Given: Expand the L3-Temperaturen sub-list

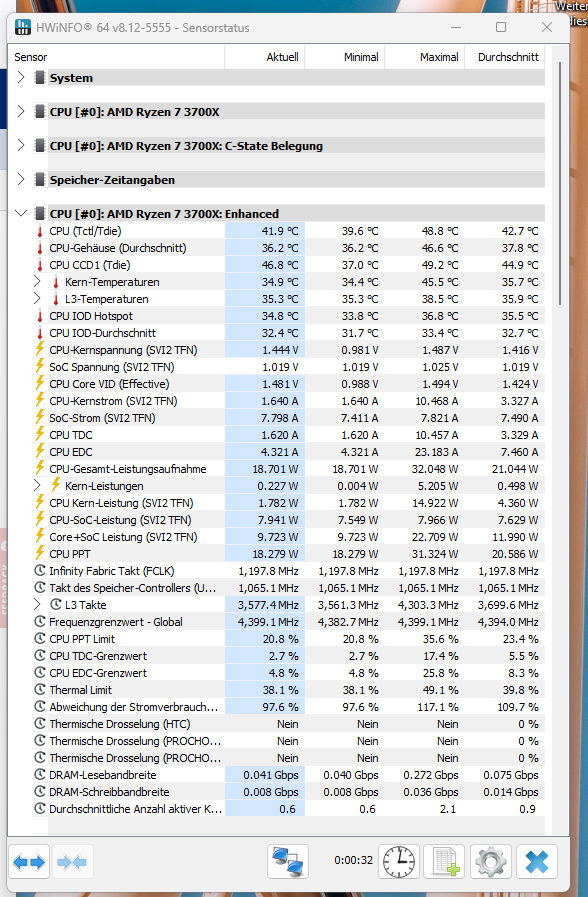Looking at the screenshot, I should pyautogui.click(x=37, y=299).
